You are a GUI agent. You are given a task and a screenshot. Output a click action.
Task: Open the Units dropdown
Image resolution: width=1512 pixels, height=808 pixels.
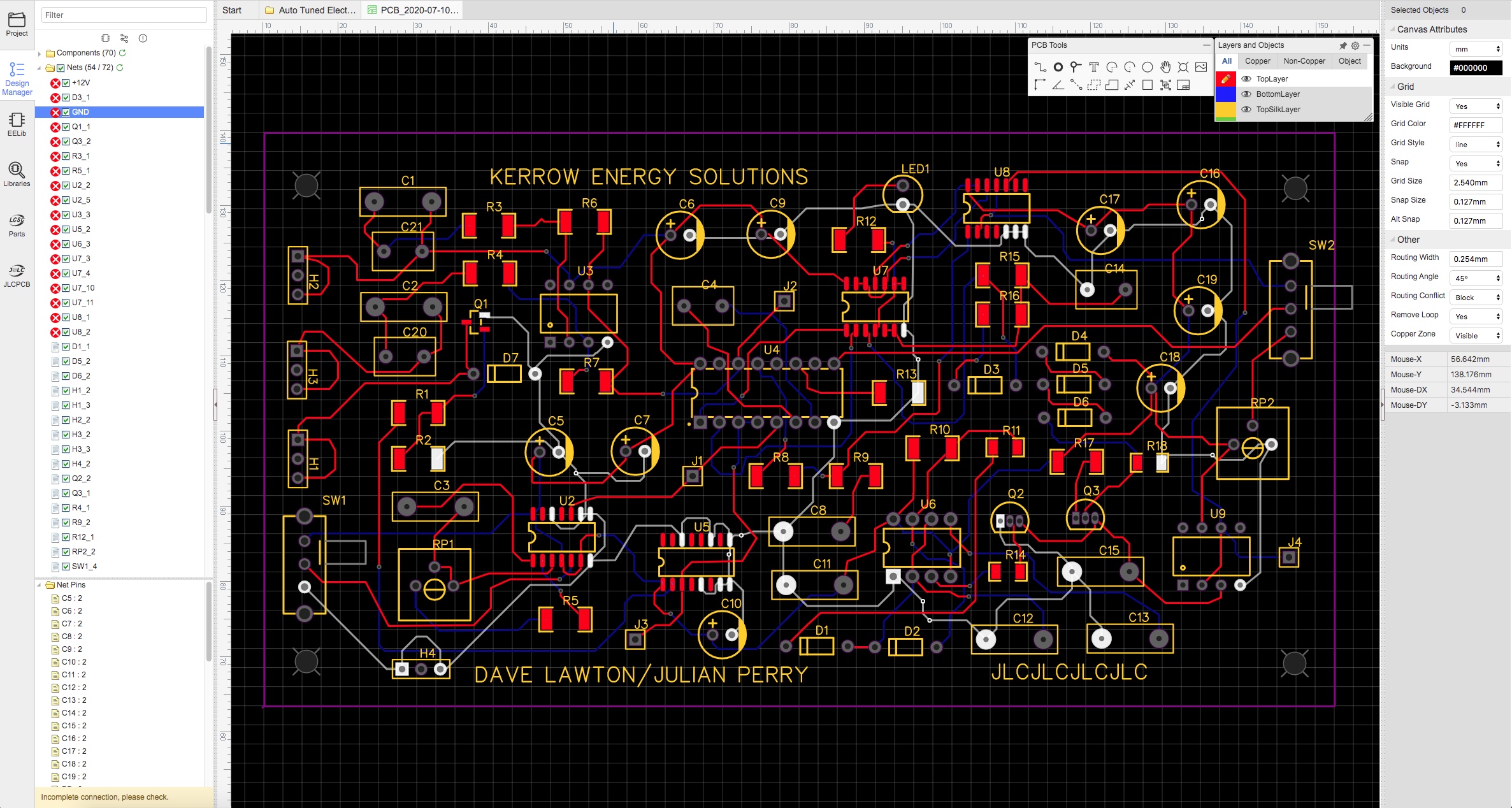pyautogui.click(x=1476, y=48)
